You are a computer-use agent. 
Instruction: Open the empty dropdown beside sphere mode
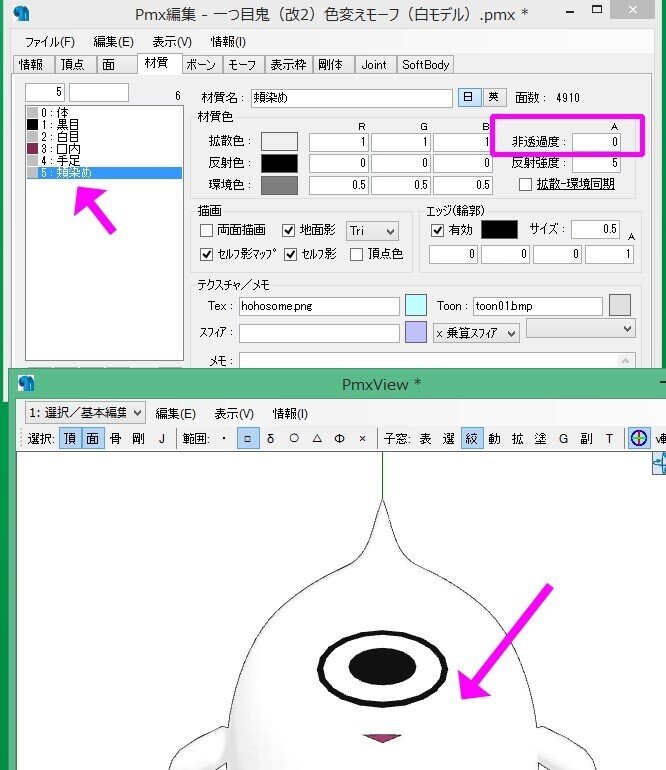click(581, 329)
